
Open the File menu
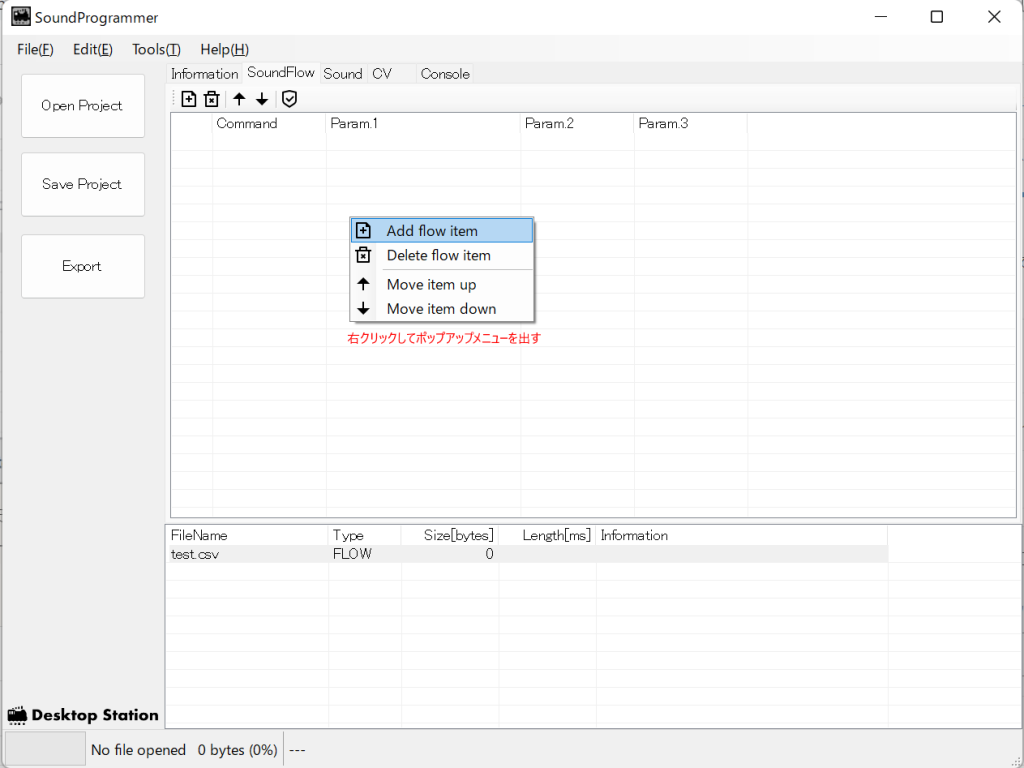pos(35,49)
